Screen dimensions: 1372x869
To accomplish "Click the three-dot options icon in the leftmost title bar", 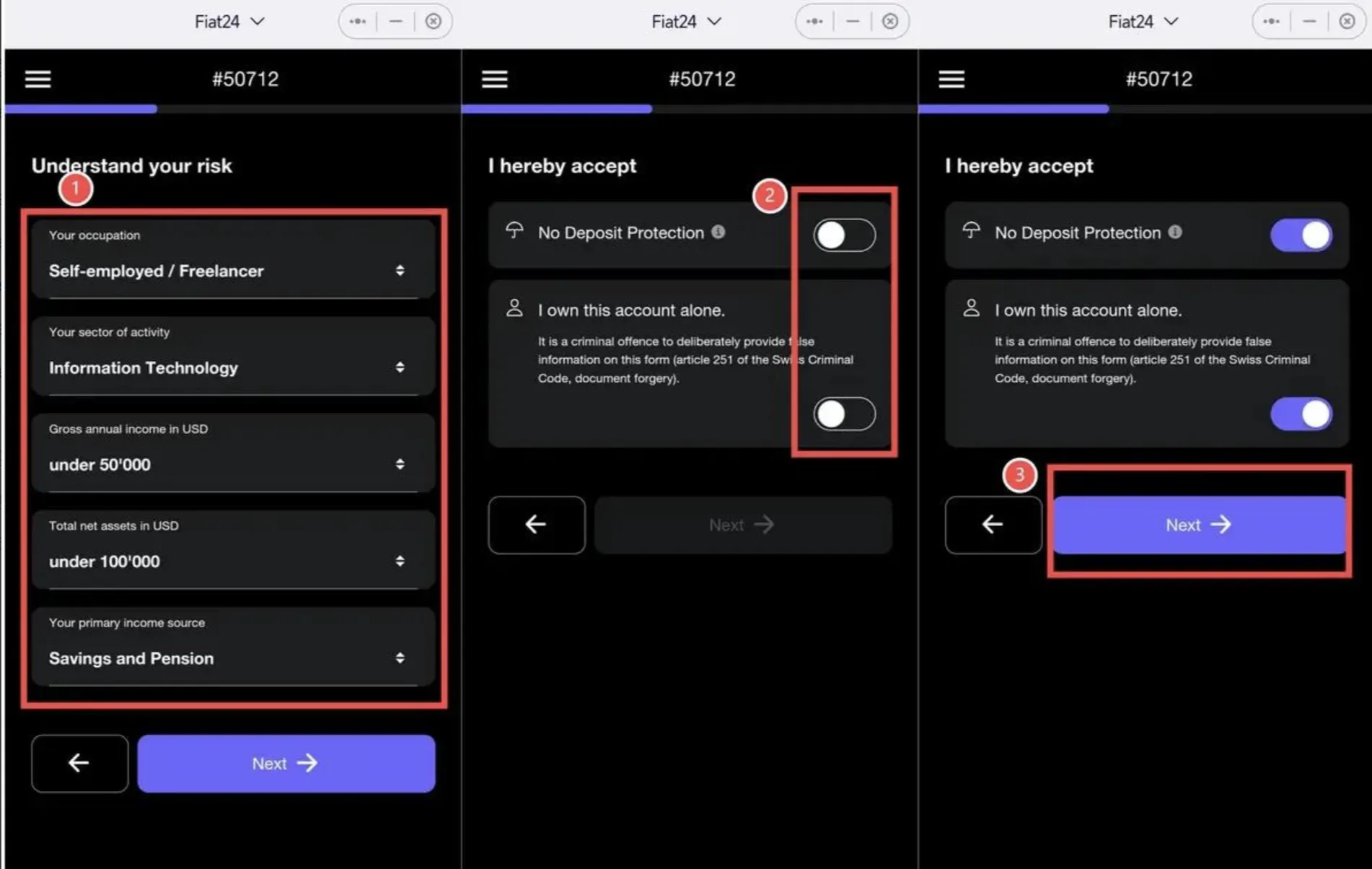I will tap(358, 22).
